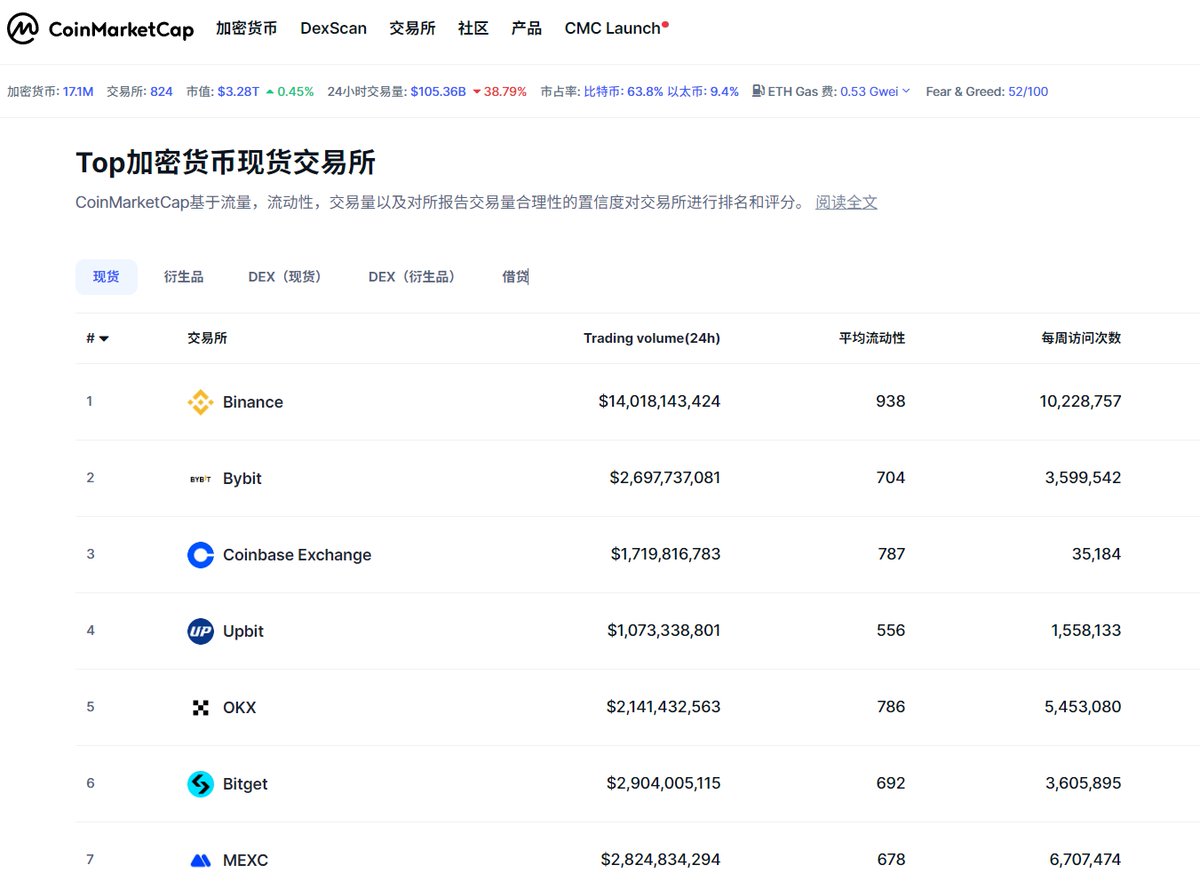
Task: Click the ETH gas pump icon
Action: [759, 91]
